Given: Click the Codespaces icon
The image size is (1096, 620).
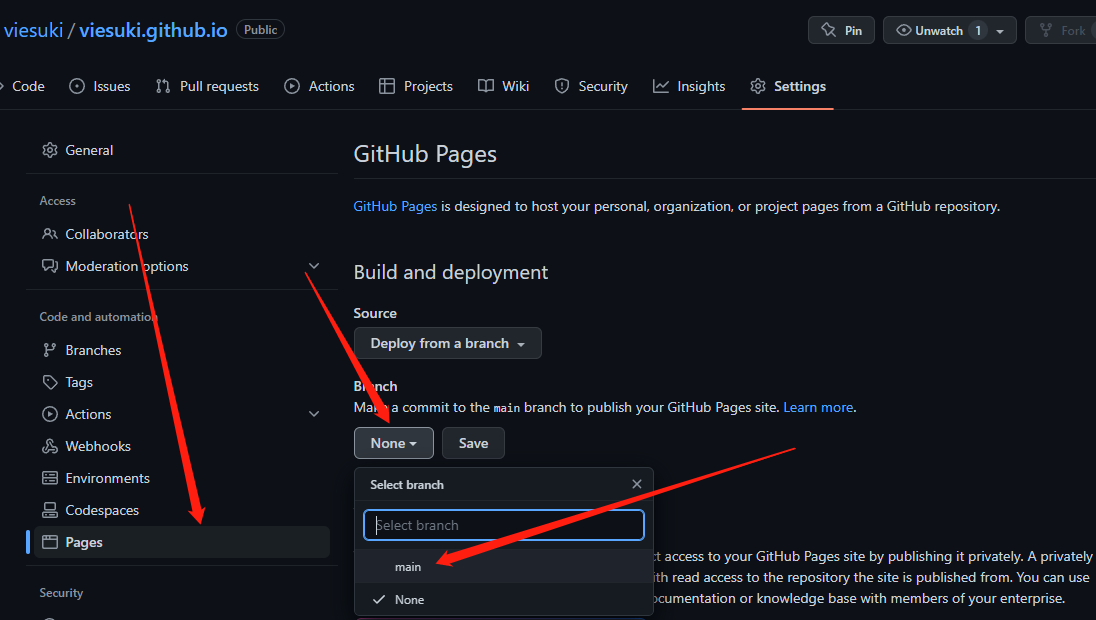Looking at the screenshot, I should point(50,511).
